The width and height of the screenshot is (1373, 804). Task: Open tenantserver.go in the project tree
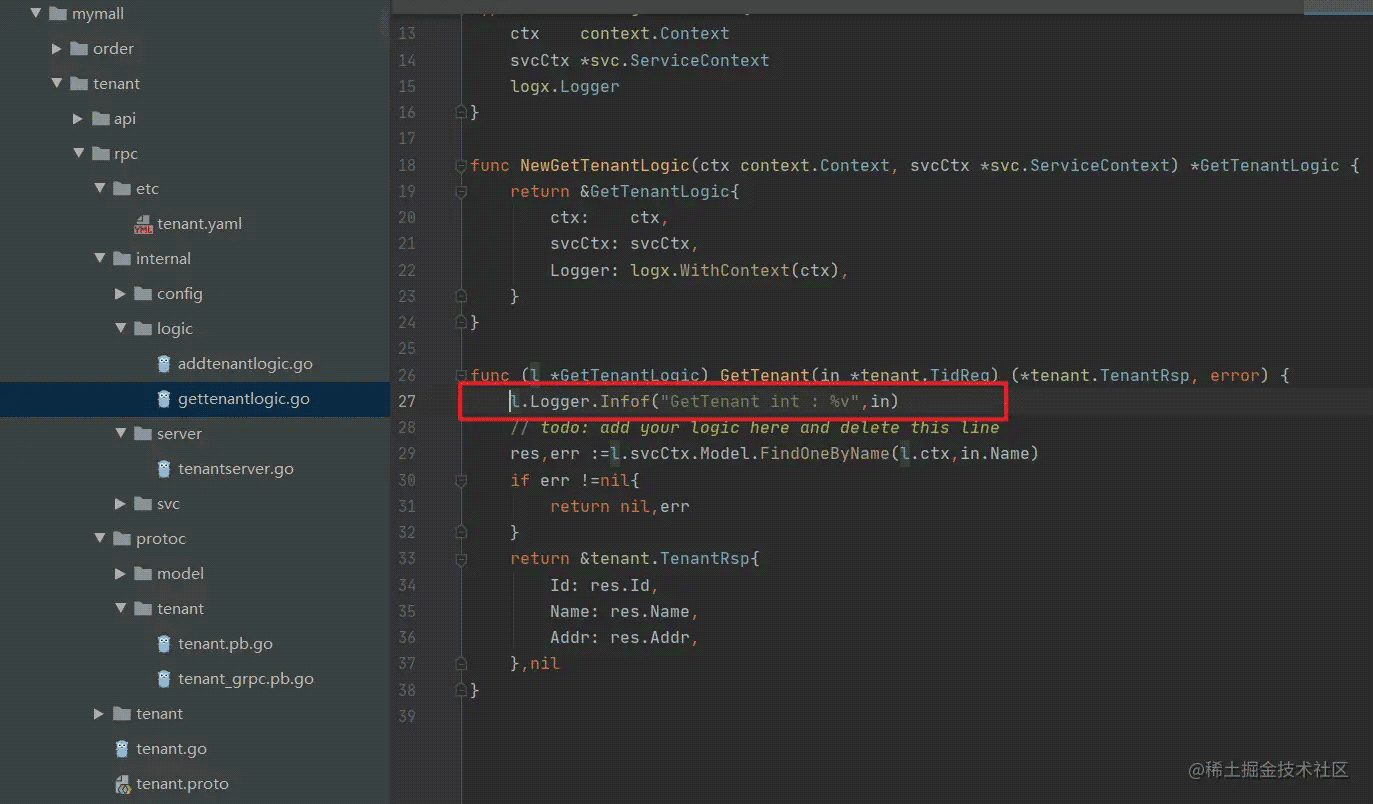[x=236, y=469]
